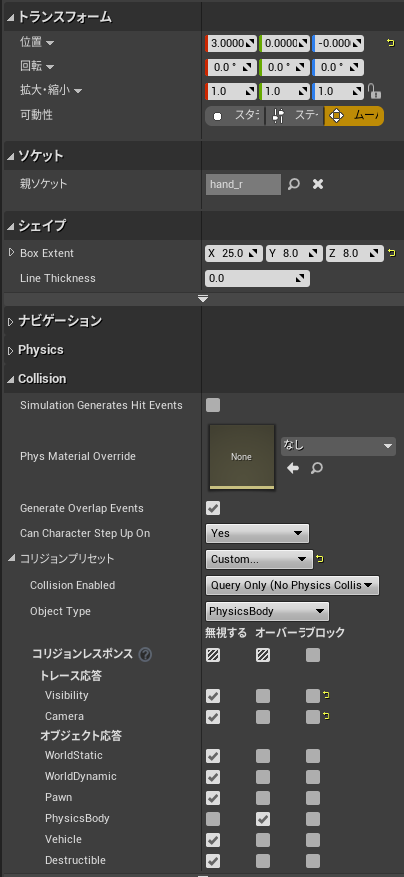Open the collision response help icon
The image size is (404, 877).
coord(145,654)
